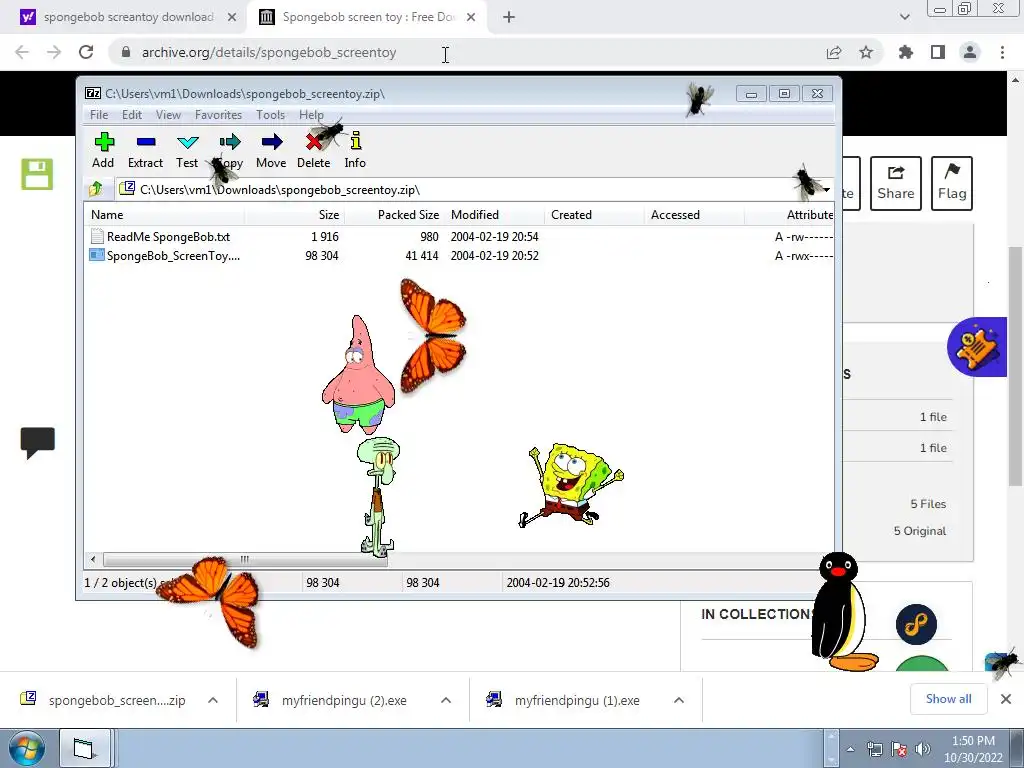The width and height of the screenshot is (1024, 768).
Task: Open the Chrome profile avatar
Action: 970,52
